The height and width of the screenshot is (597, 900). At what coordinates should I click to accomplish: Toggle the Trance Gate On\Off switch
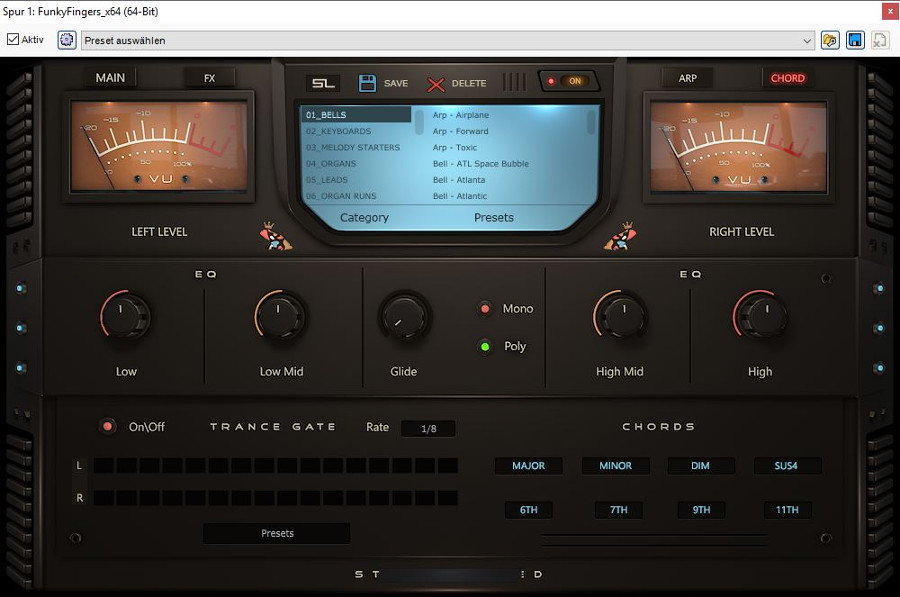pos(107,427)
